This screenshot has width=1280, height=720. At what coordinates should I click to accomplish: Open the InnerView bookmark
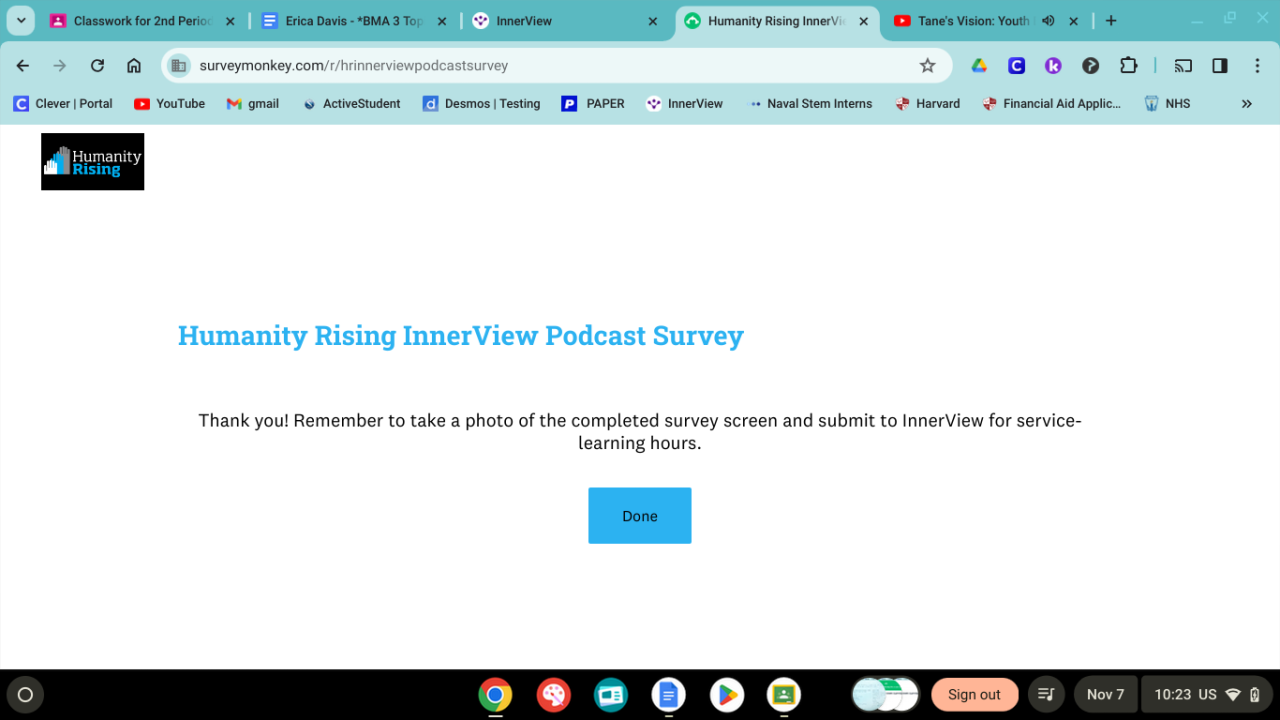tap(685, 104)
